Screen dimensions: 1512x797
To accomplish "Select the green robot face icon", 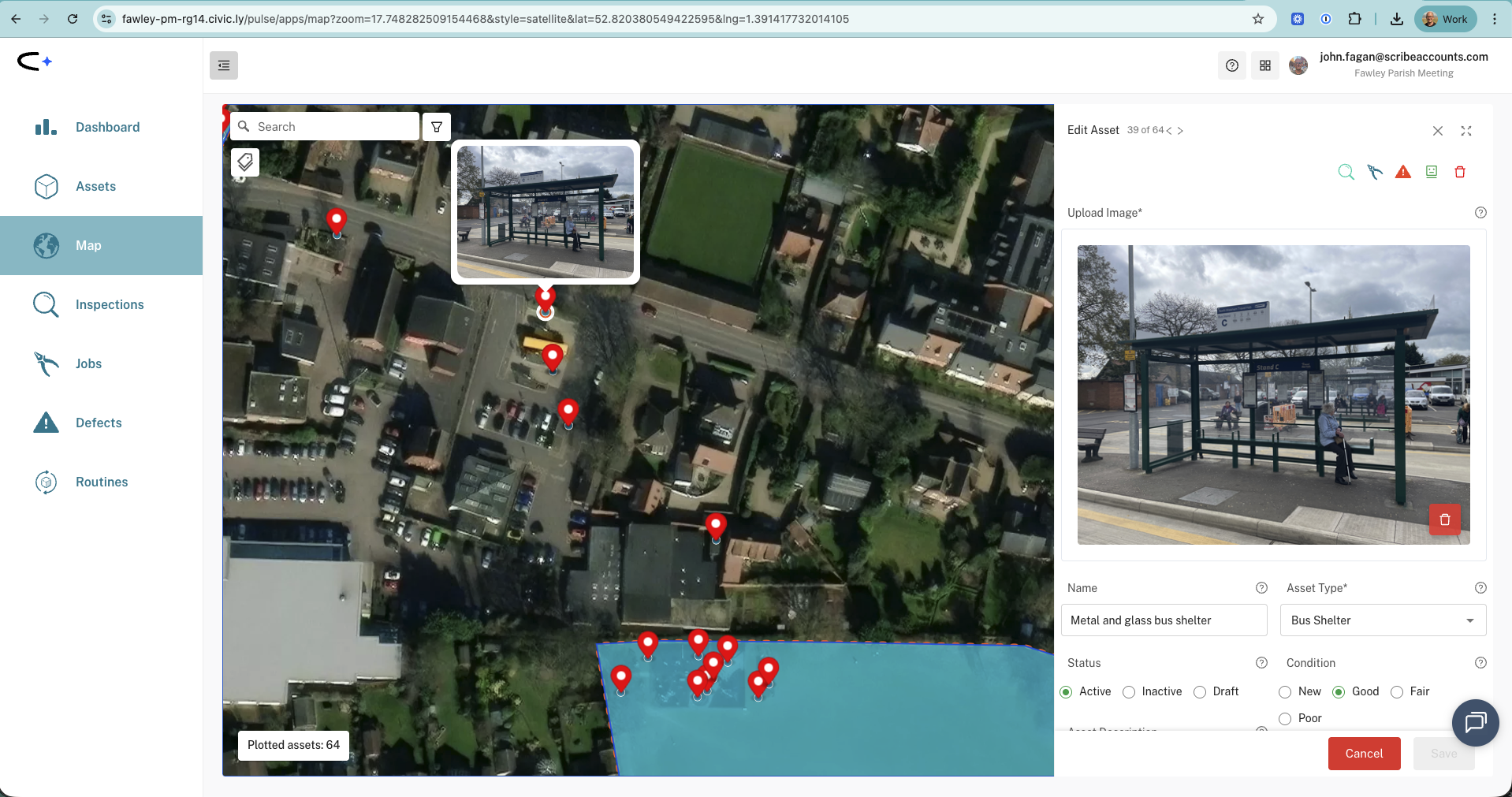I will 1432,171.
